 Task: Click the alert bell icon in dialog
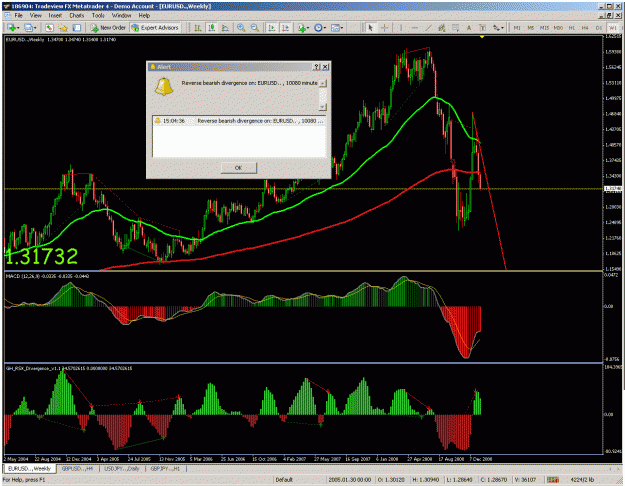(x=164, y=87)
